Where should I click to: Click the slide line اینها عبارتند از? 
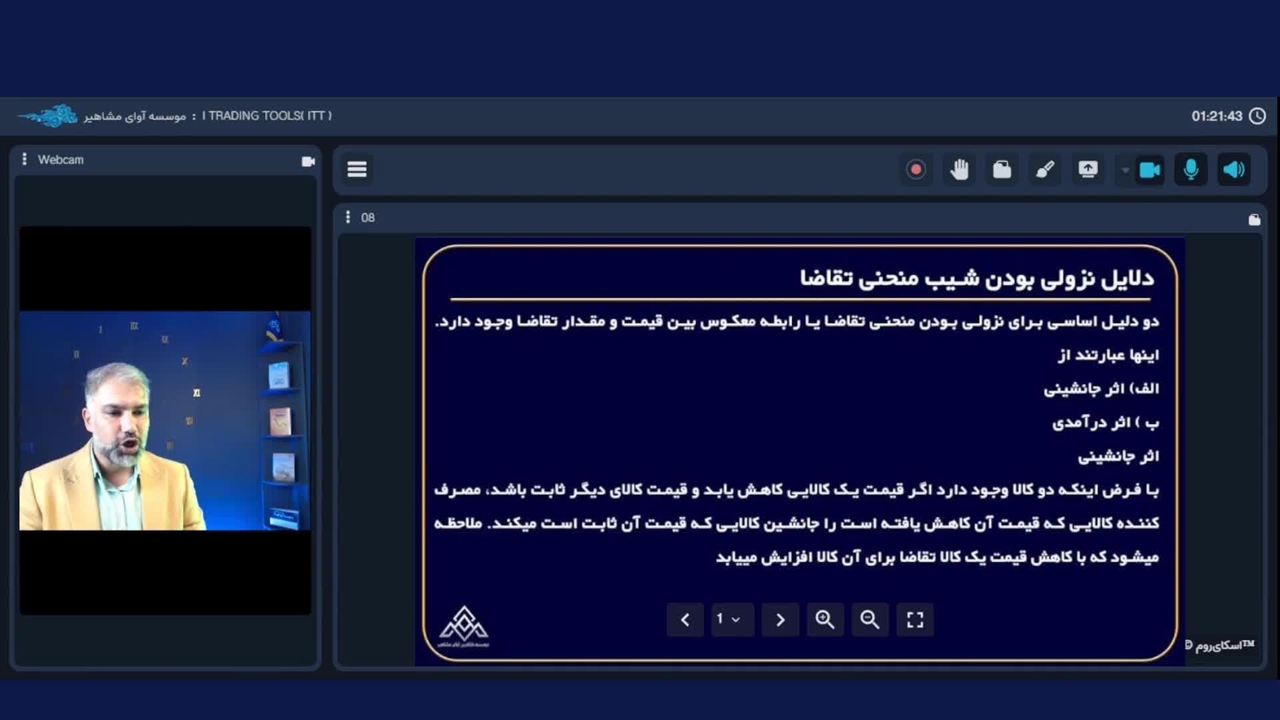click(1108, 355)
